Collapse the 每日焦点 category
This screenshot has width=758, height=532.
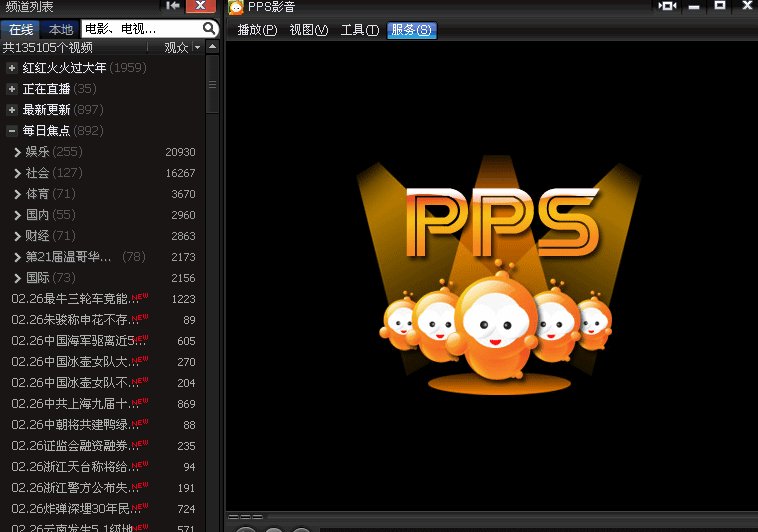12,131
